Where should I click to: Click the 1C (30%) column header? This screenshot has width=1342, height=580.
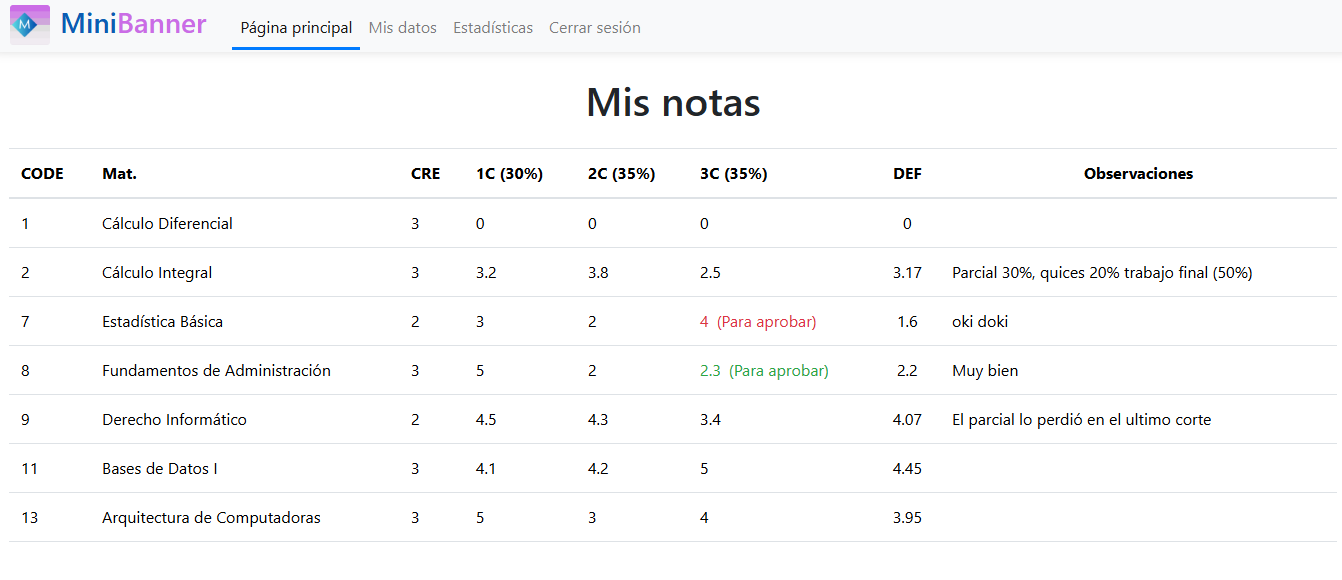[509, 174]
